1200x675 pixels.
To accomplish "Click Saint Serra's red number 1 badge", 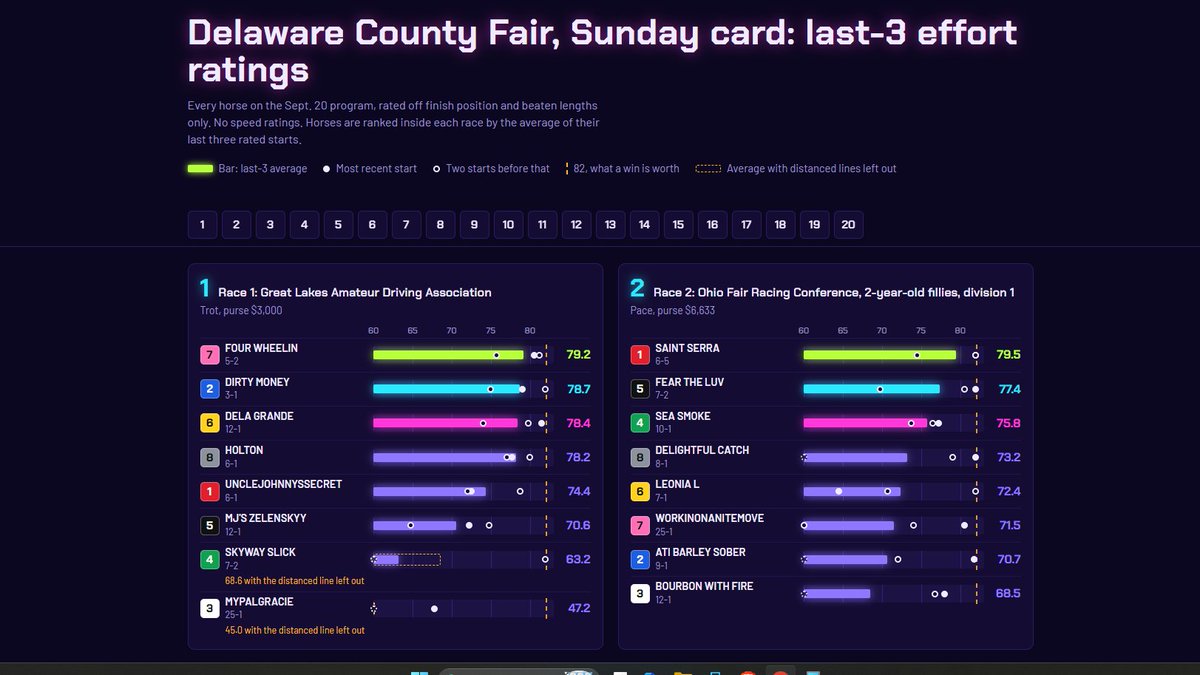I will coord(640,355).
